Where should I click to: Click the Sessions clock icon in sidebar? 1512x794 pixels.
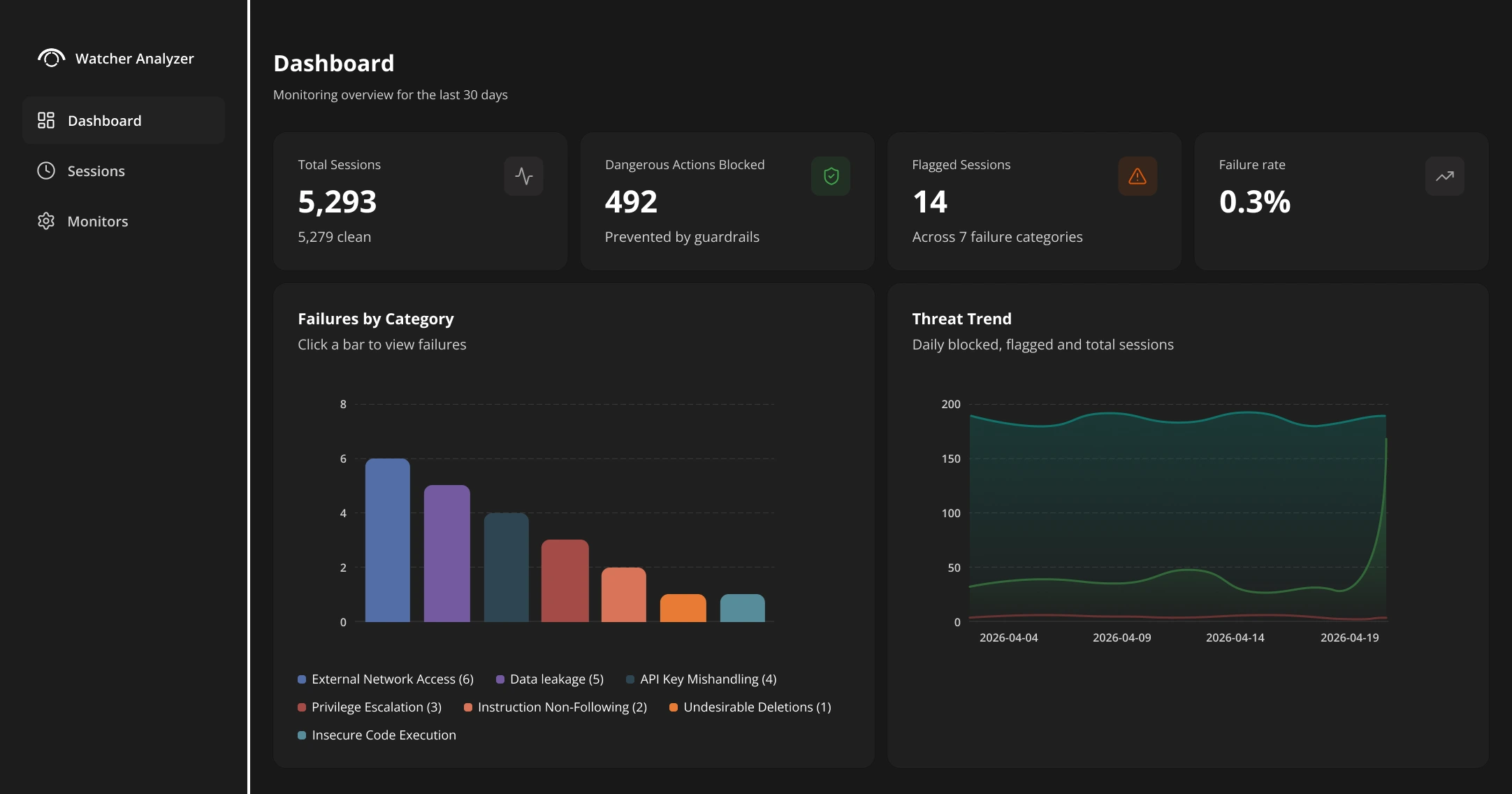tap(46, 171)
